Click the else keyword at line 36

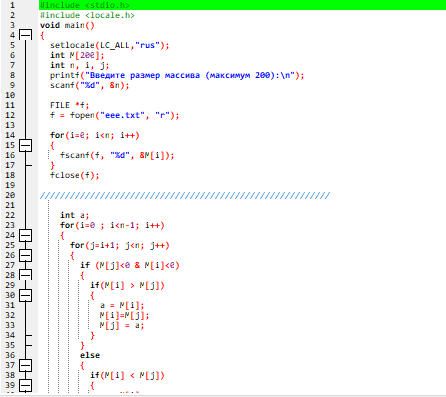[90, 355]
